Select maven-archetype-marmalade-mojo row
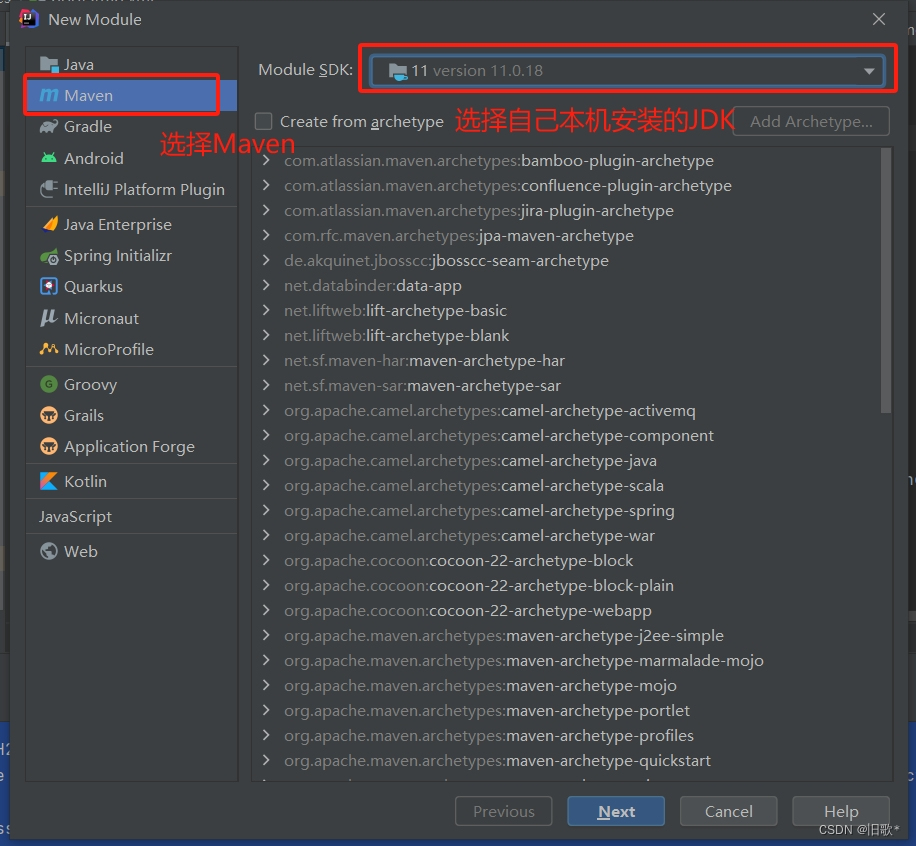Image resolution: width=916 pixels, height=846 pixels. click(567, 660)
